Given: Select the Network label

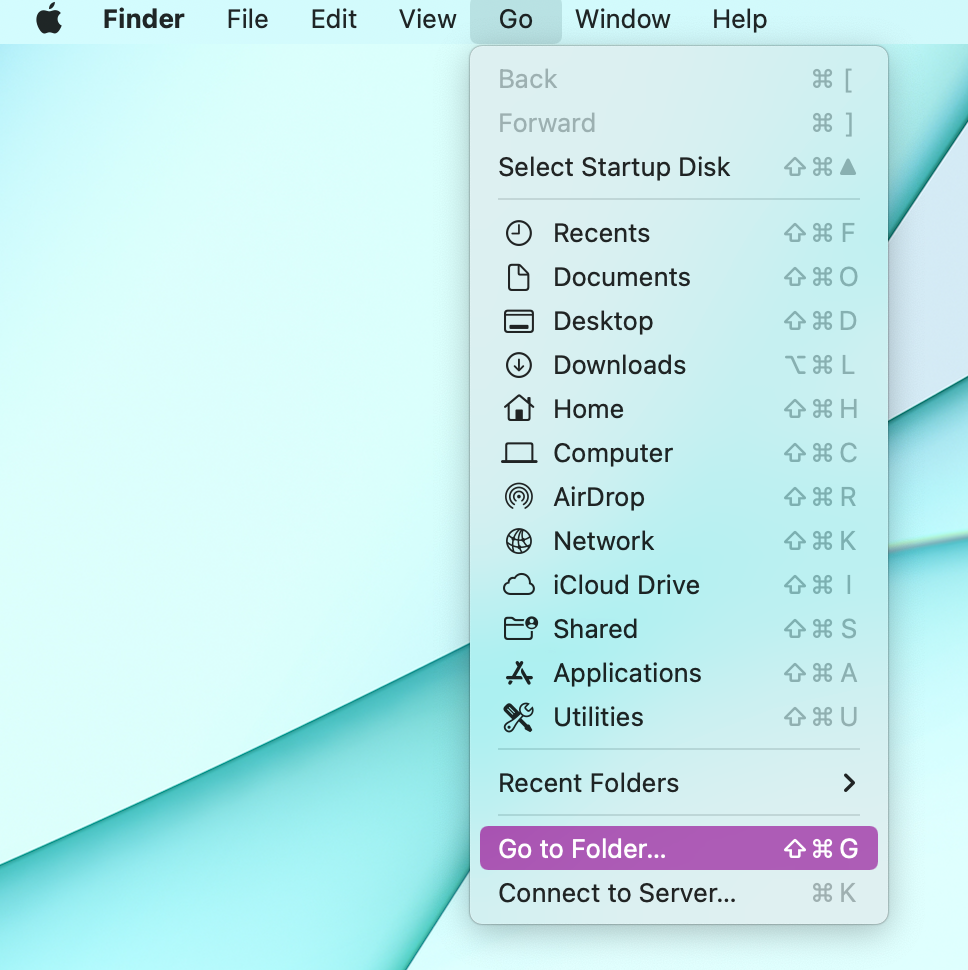Looking at the screenshot, I should (604, 541).
